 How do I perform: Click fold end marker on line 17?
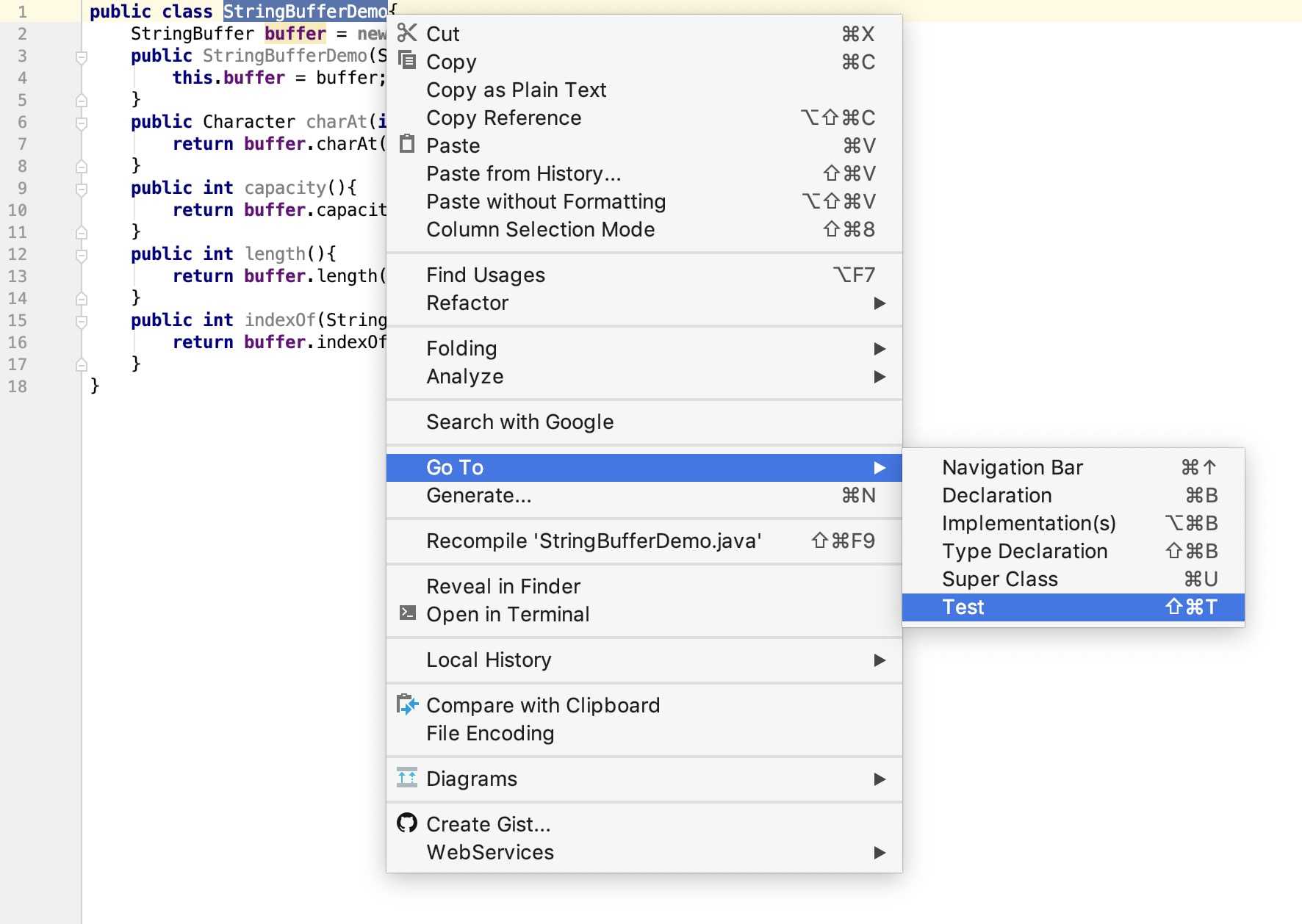click(82, 364)
